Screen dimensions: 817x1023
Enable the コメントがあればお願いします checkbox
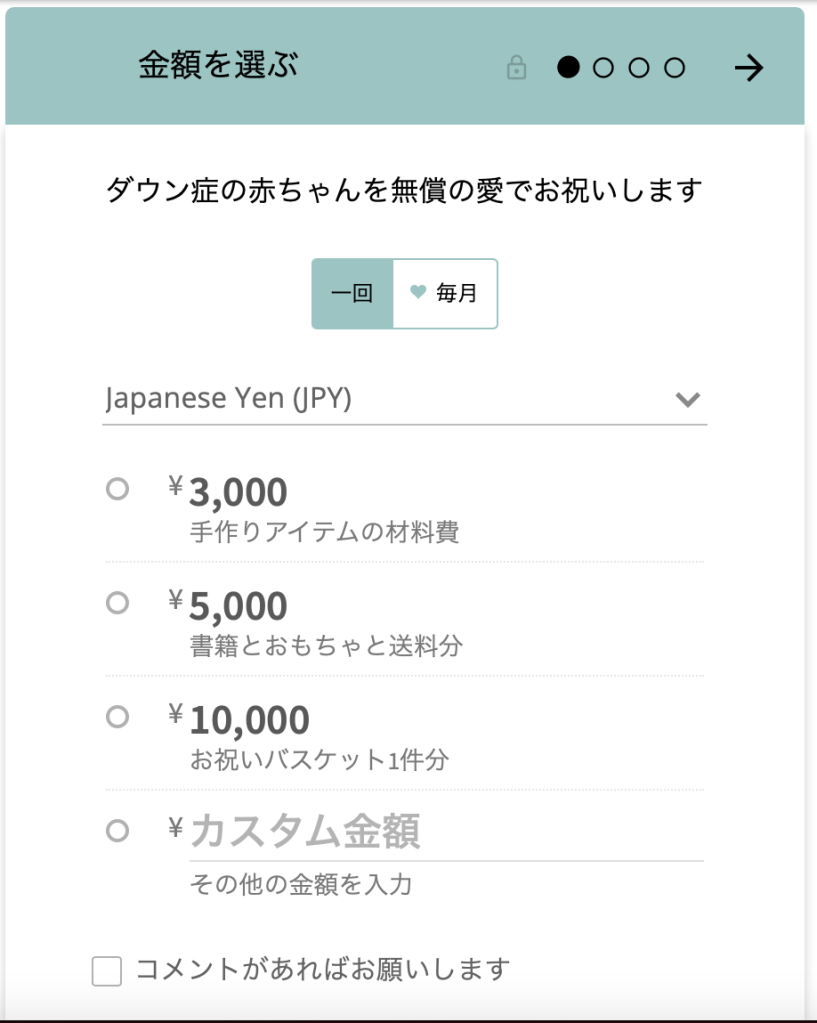click(x=107, y=970)
